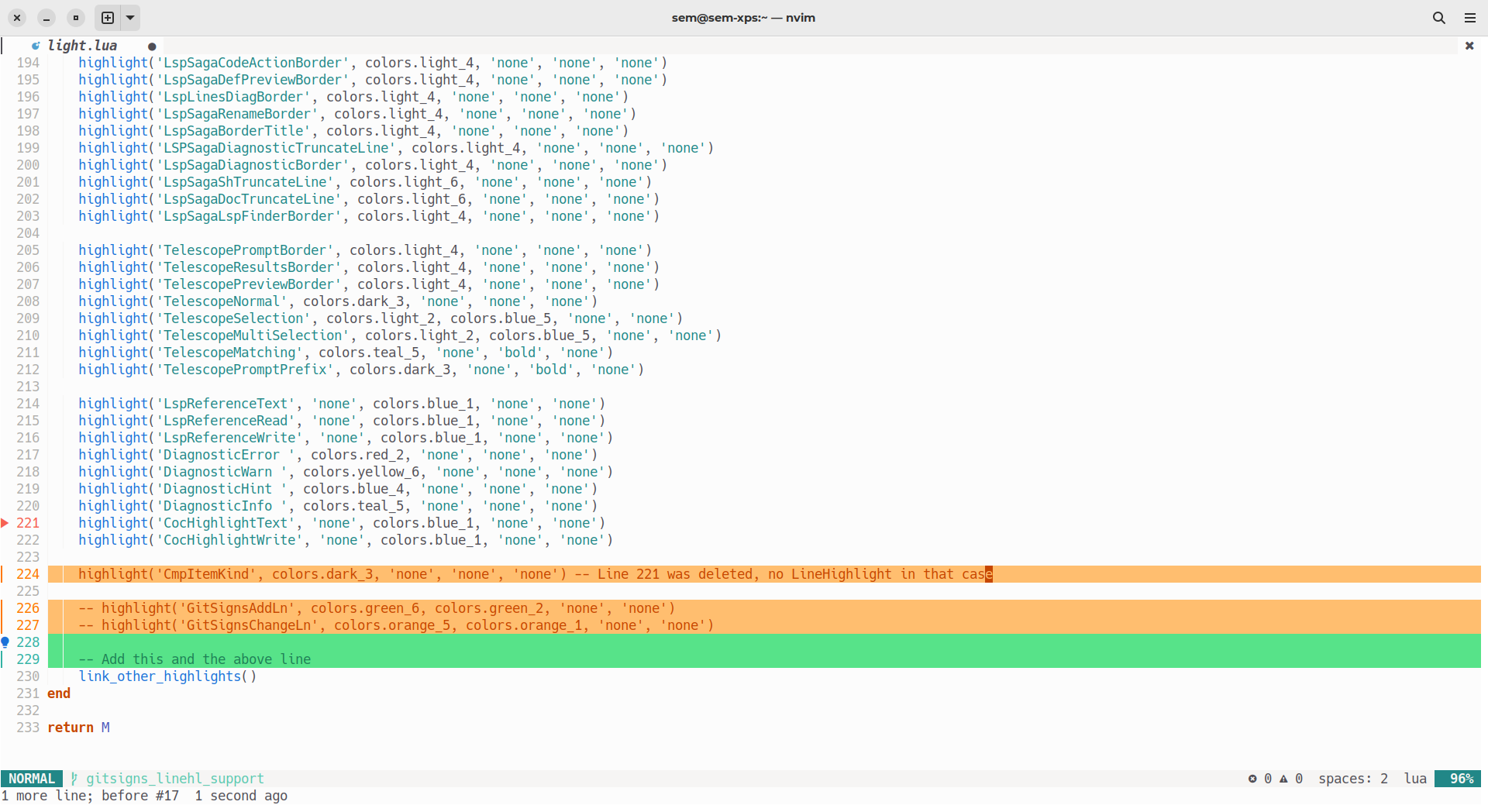This screenshot has height=812, width=1488.
Task: Place cursor on 'LspSagaCodeActionBorder' line
Action: (373, 63)
